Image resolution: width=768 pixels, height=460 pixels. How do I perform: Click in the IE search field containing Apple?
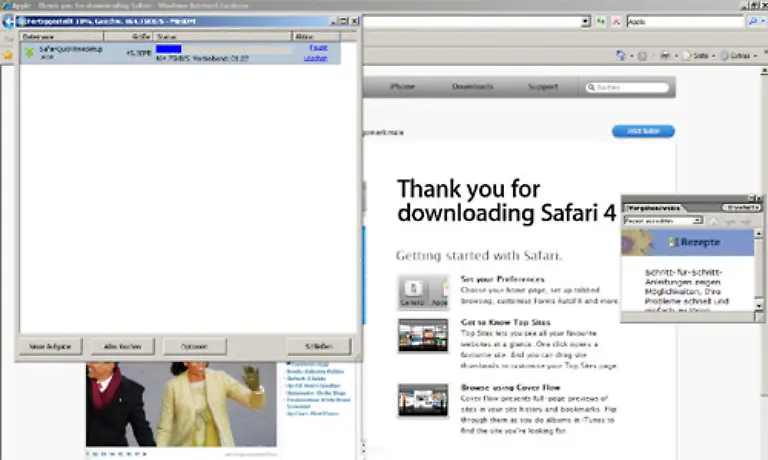[685, 22]
